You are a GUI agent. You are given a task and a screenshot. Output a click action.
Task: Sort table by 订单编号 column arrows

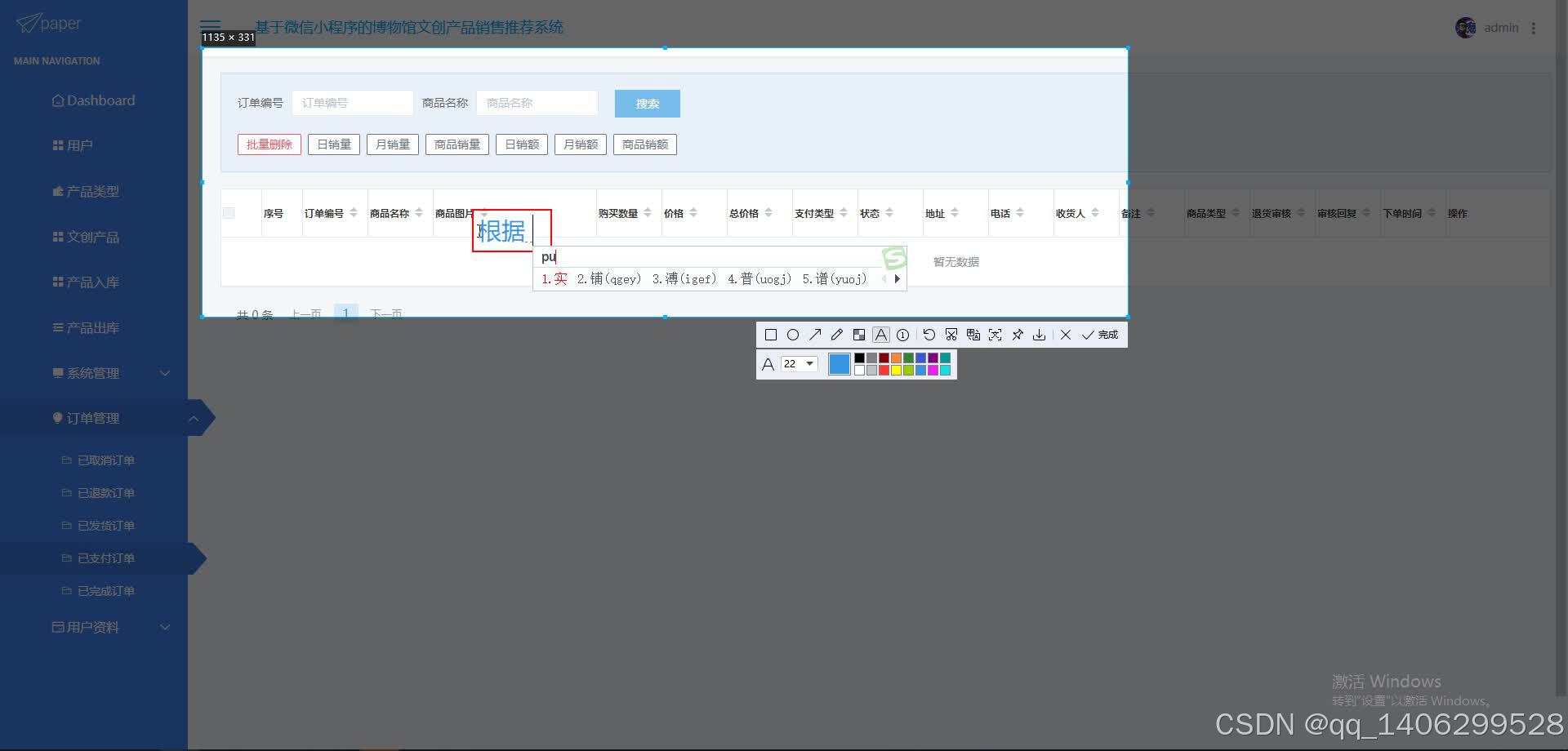[x=354, y=213]
